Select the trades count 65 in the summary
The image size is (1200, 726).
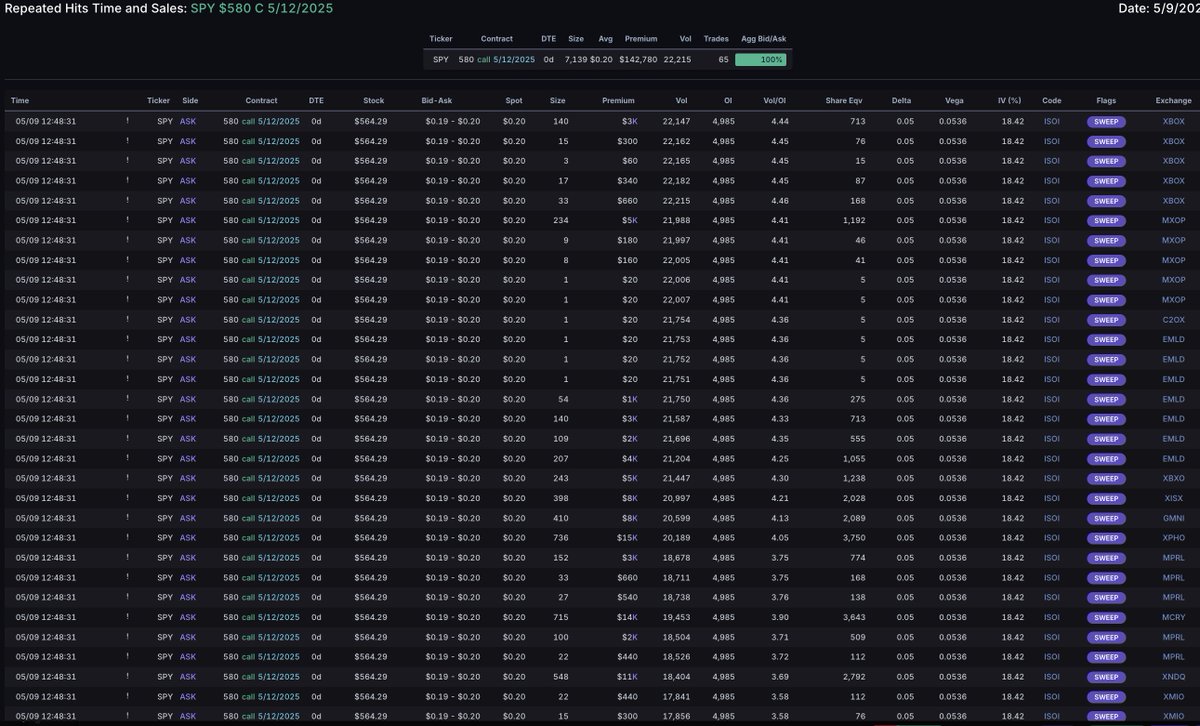click(x=723, y=60)
